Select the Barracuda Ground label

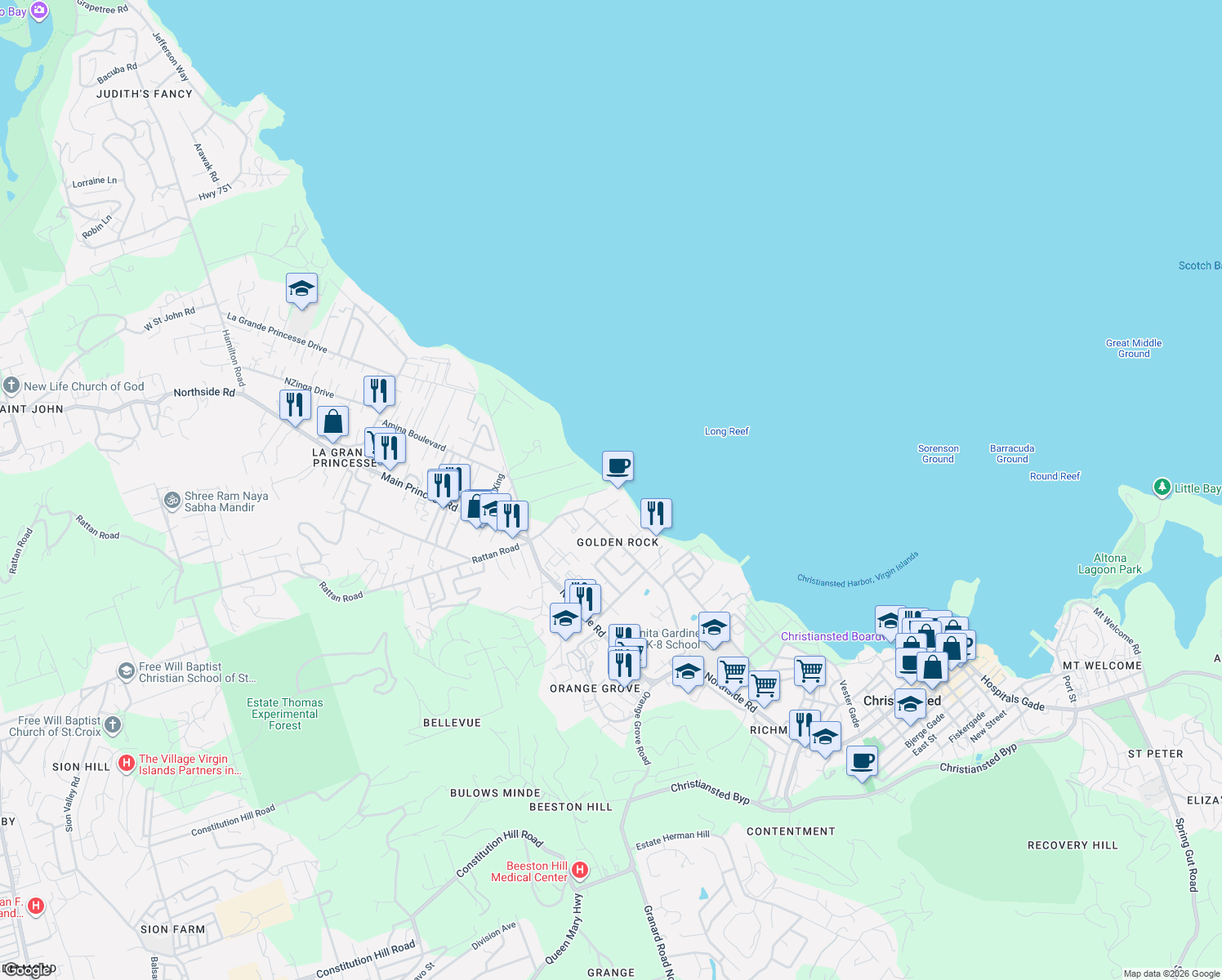(1012, 454)
